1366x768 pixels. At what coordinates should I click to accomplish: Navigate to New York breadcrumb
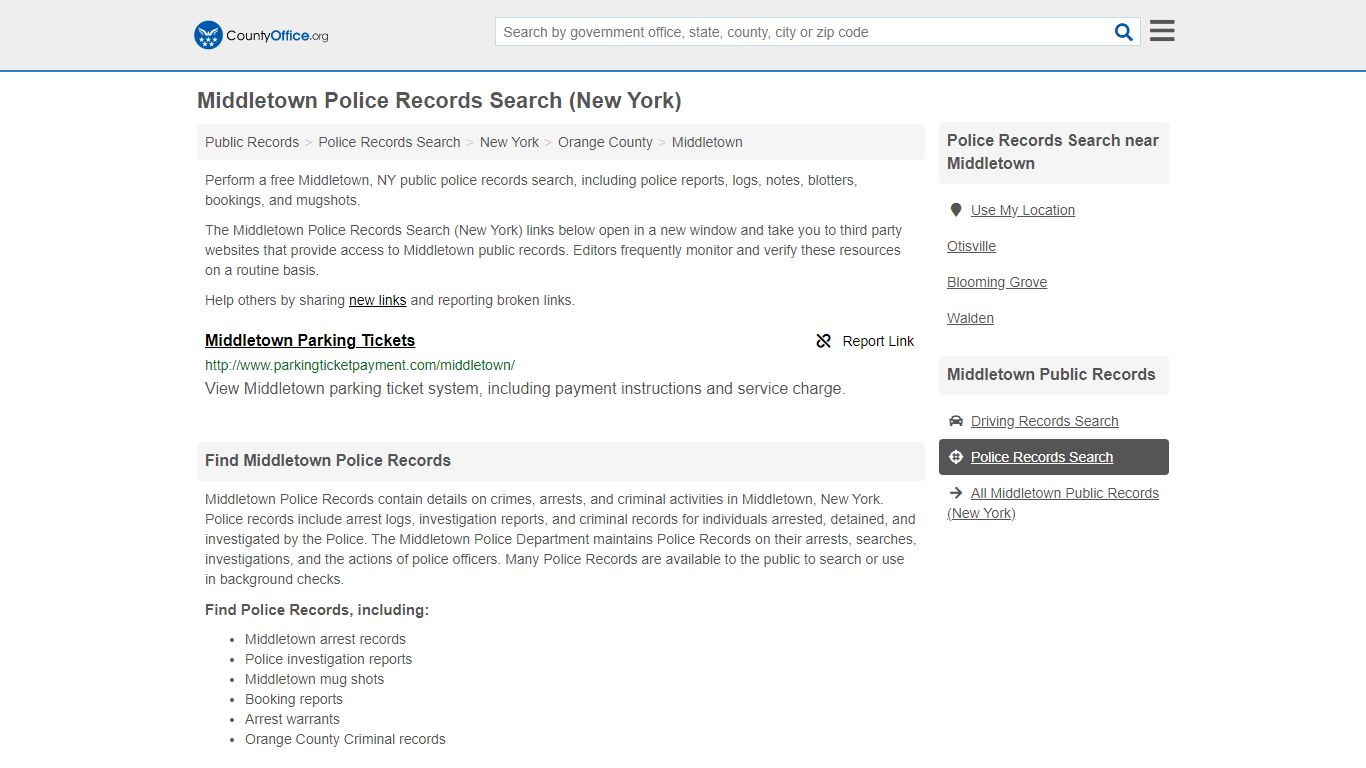pos(509,142)
